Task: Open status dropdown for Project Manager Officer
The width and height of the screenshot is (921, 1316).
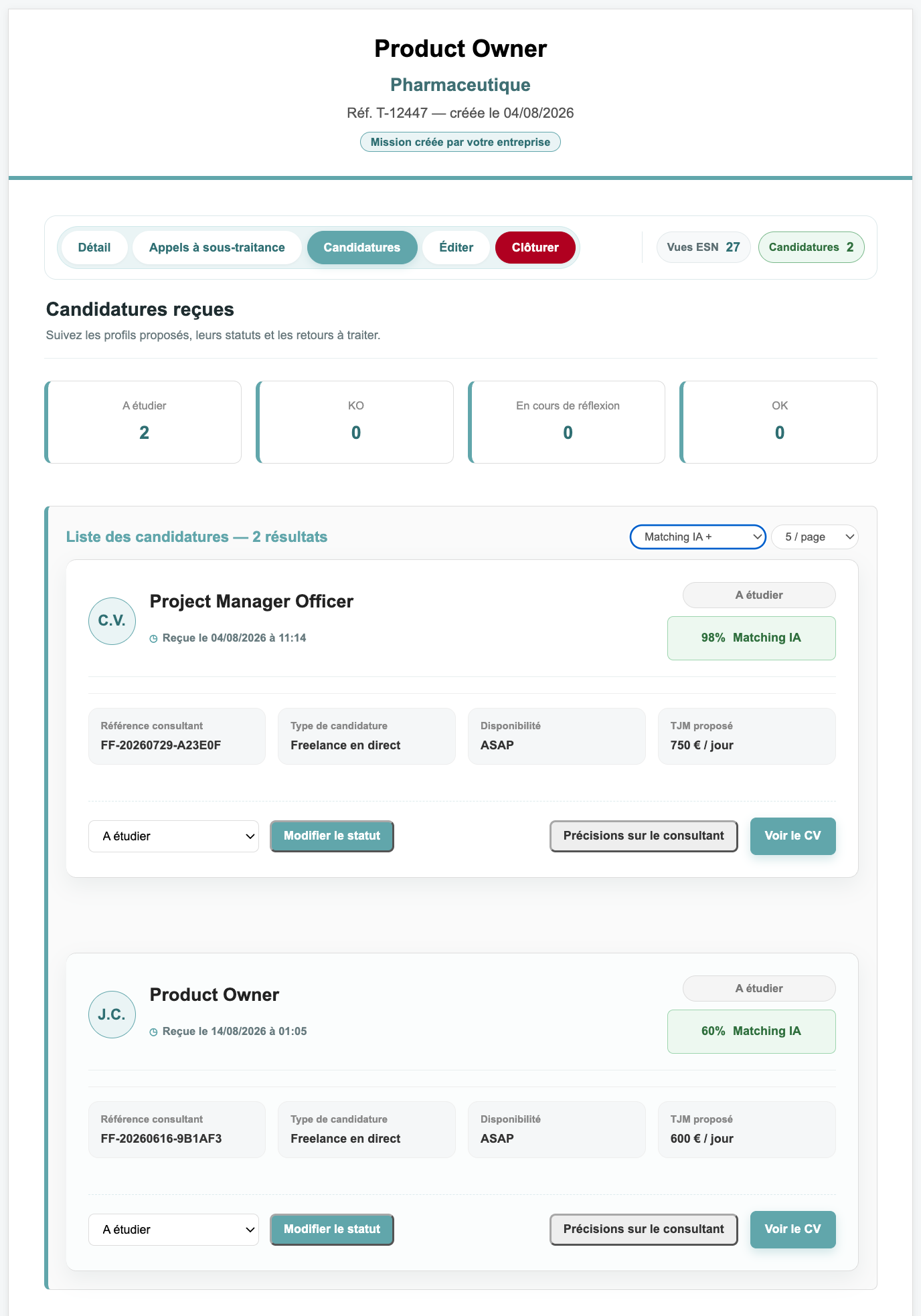Action: coord(173,836)
